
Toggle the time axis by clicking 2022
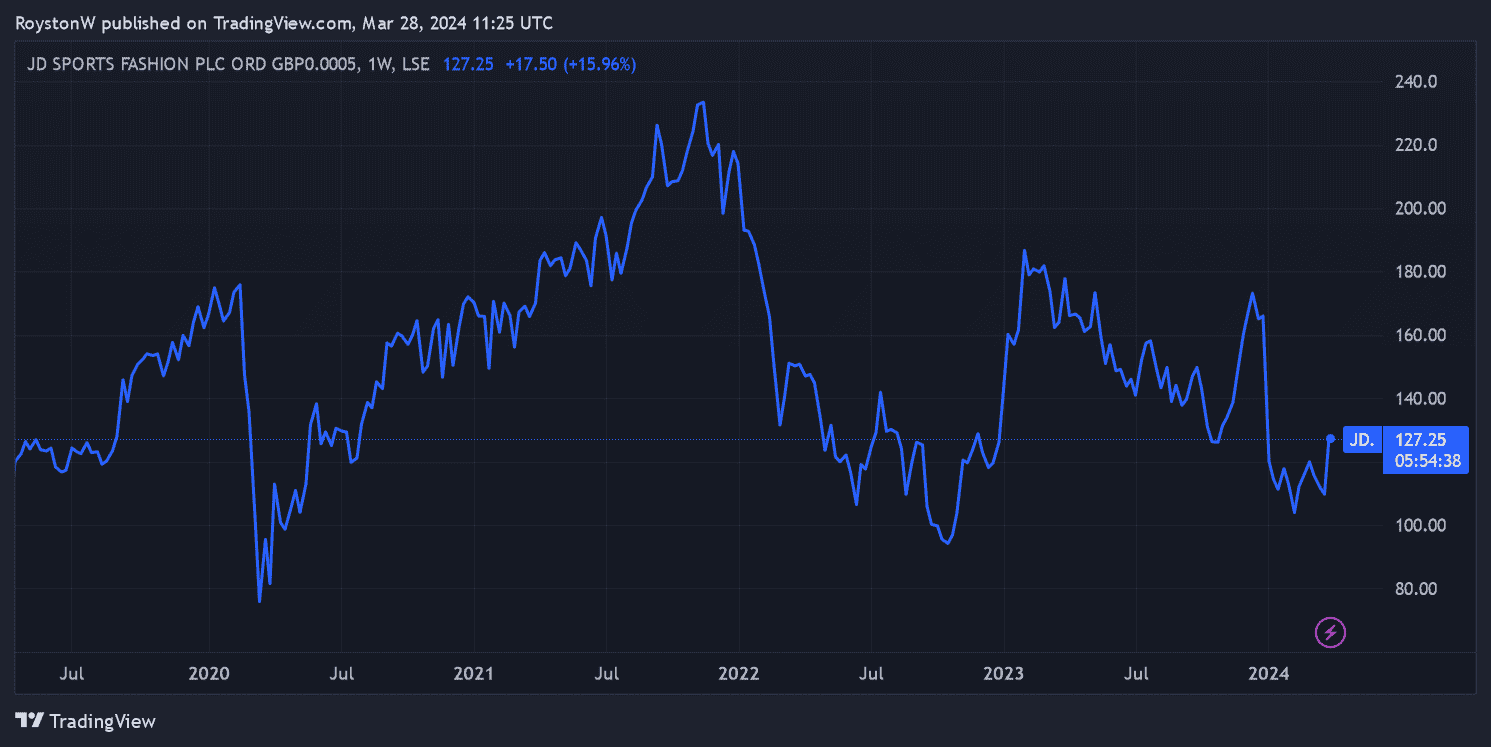tap(738, 674)
